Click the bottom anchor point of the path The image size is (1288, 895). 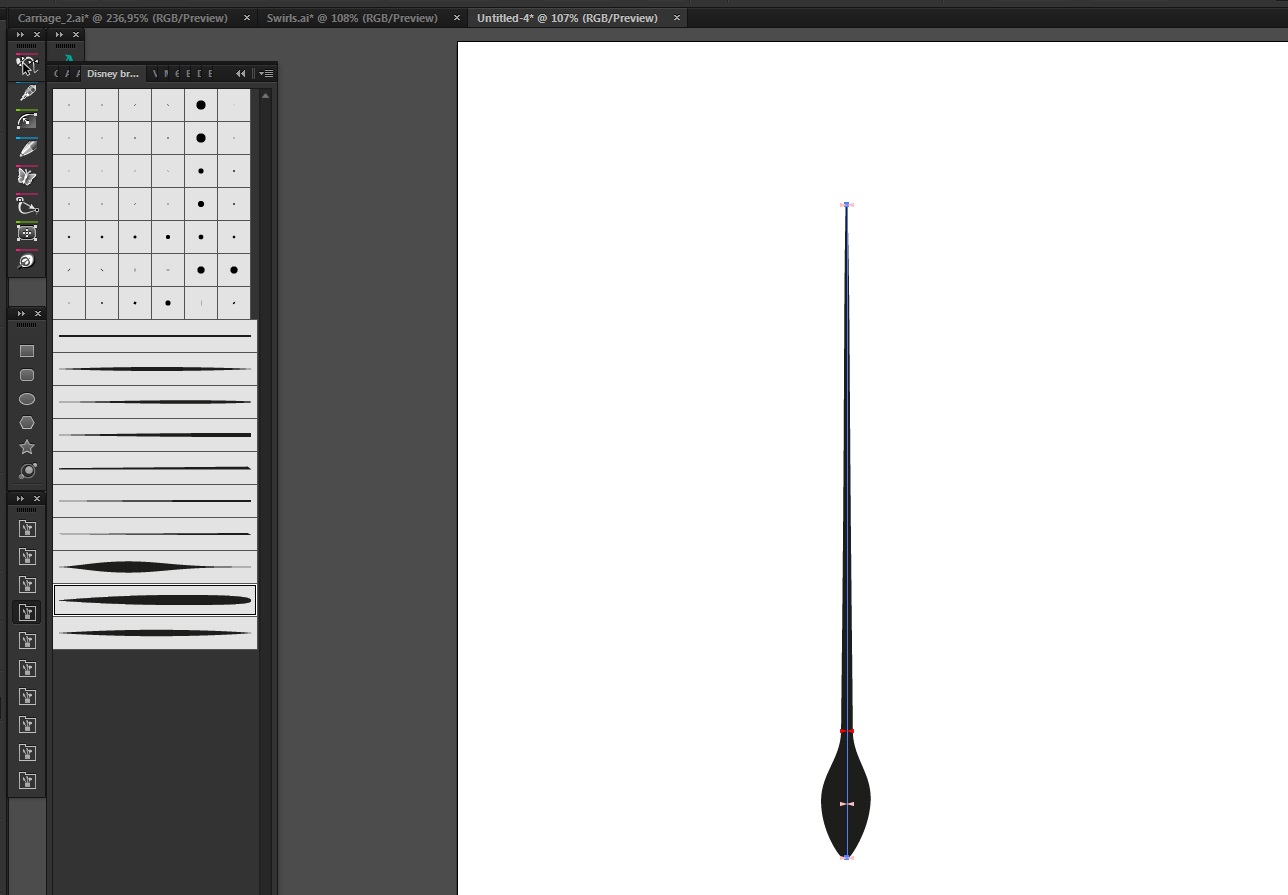[847, 857]
